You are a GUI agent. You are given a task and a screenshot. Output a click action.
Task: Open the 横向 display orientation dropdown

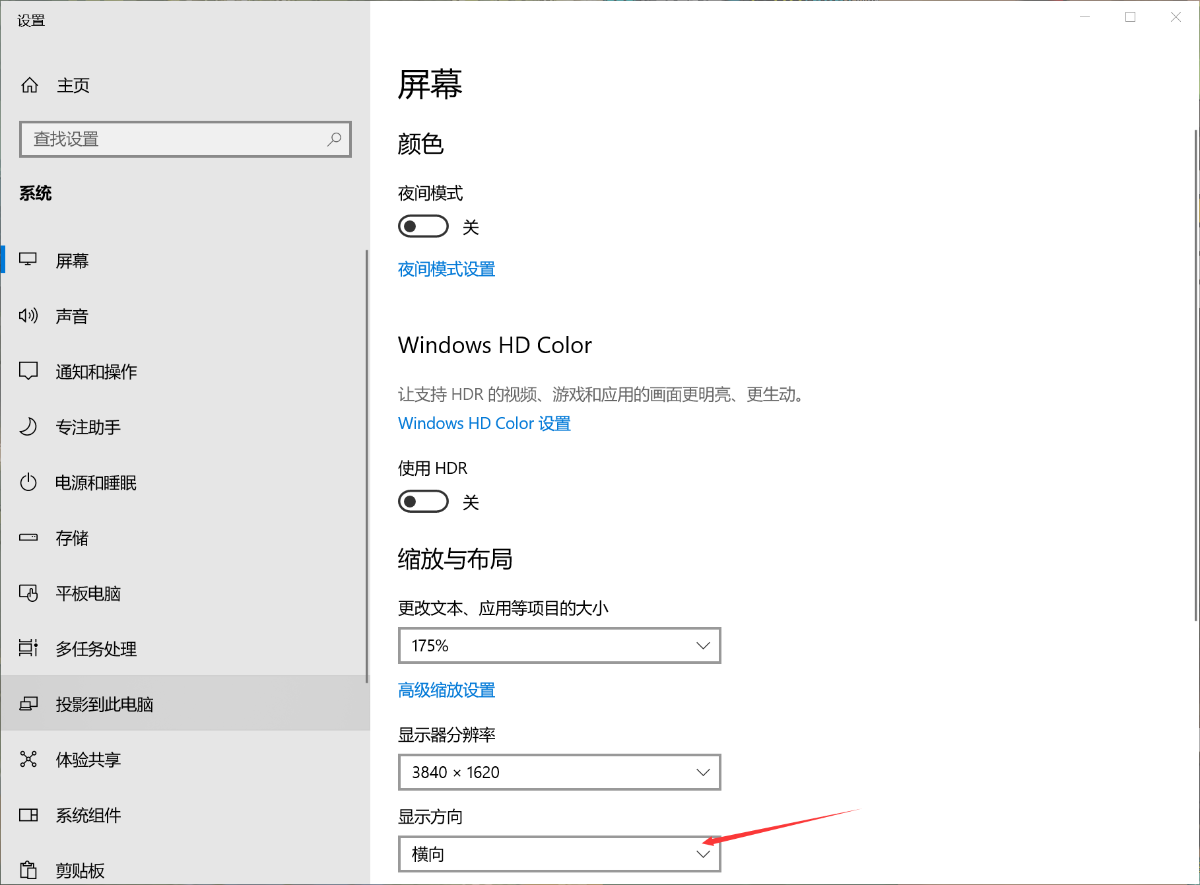pos(559,854)
